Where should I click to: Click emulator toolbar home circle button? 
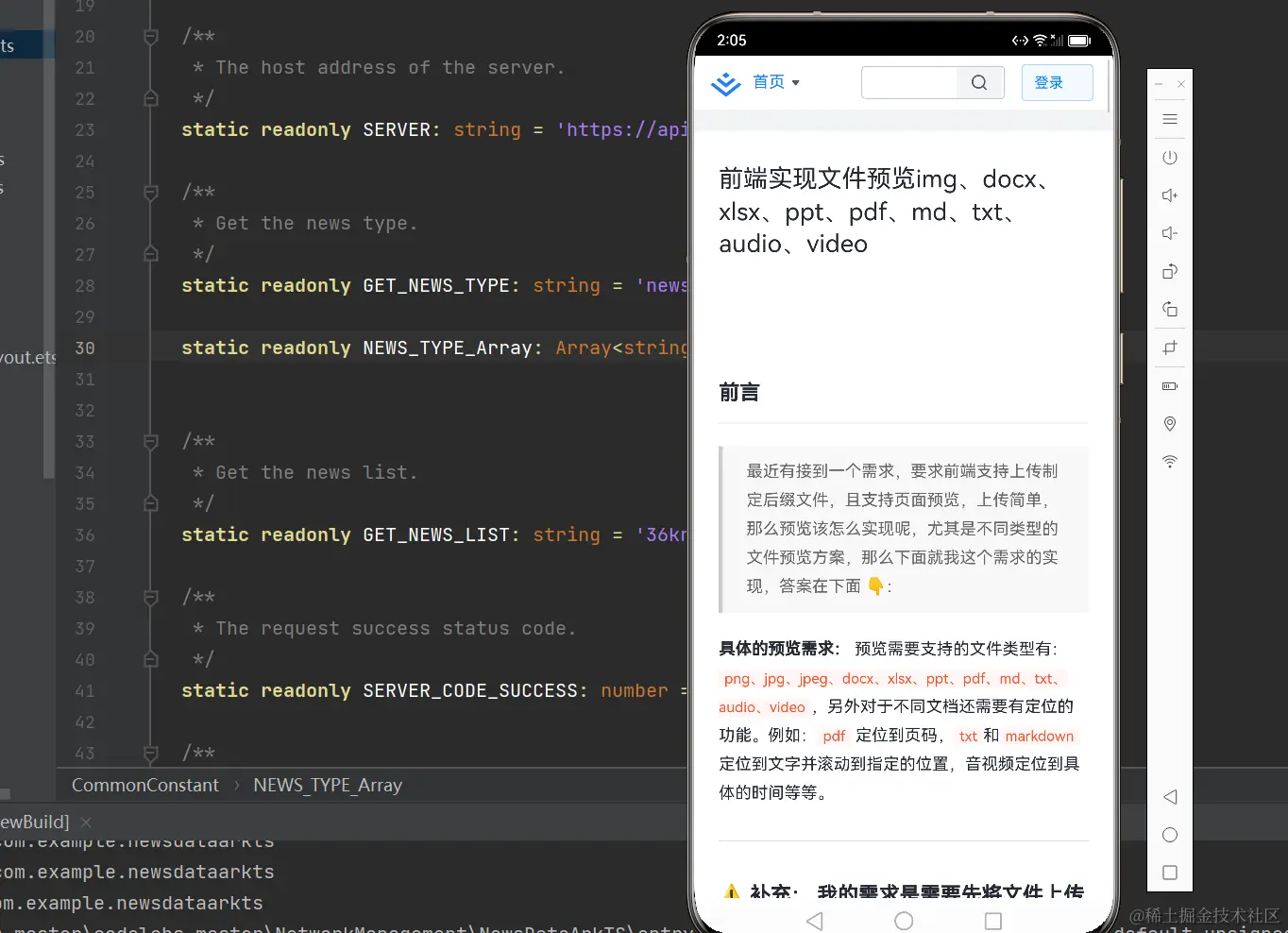pos(1170,835)
